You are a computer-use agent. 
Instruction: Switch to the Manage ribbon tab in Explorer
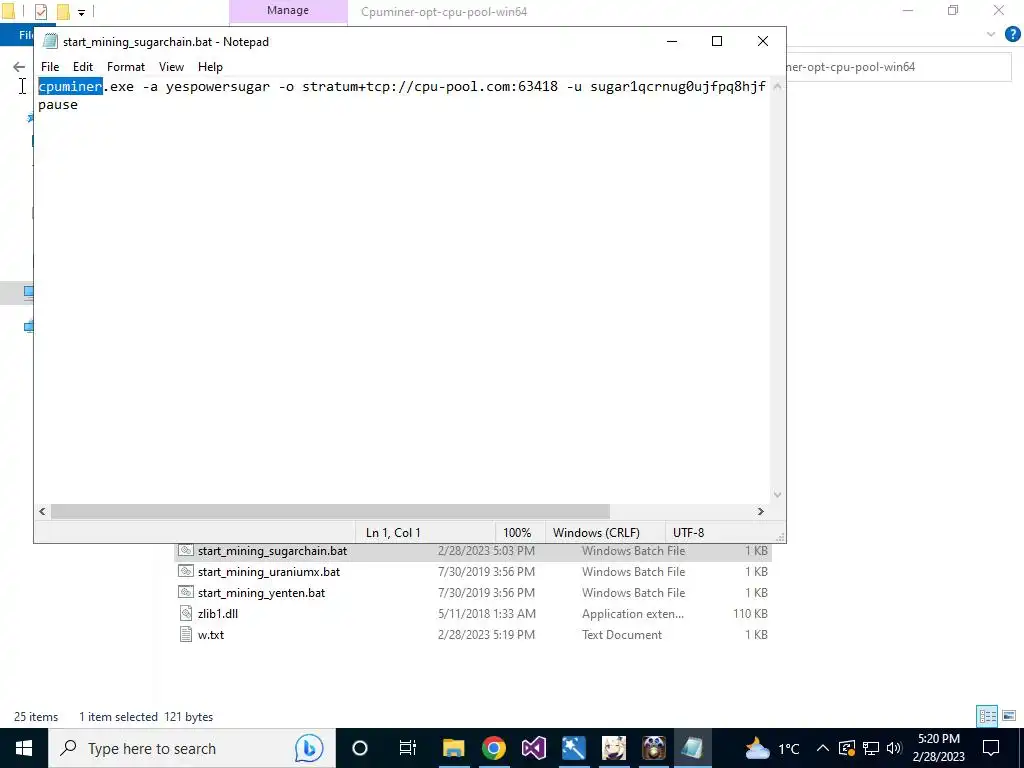point(288,11)
